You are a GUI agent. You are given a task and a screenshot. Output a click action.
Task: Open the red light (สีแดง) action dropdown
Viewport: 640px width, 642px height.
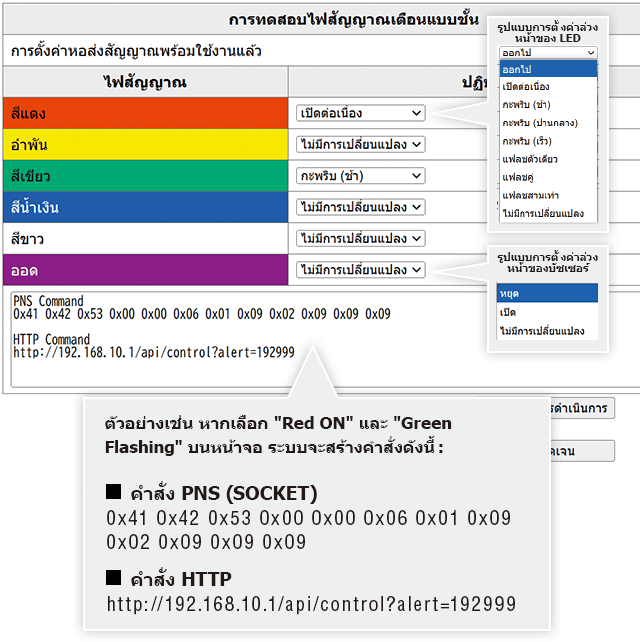tap(360, 114)
